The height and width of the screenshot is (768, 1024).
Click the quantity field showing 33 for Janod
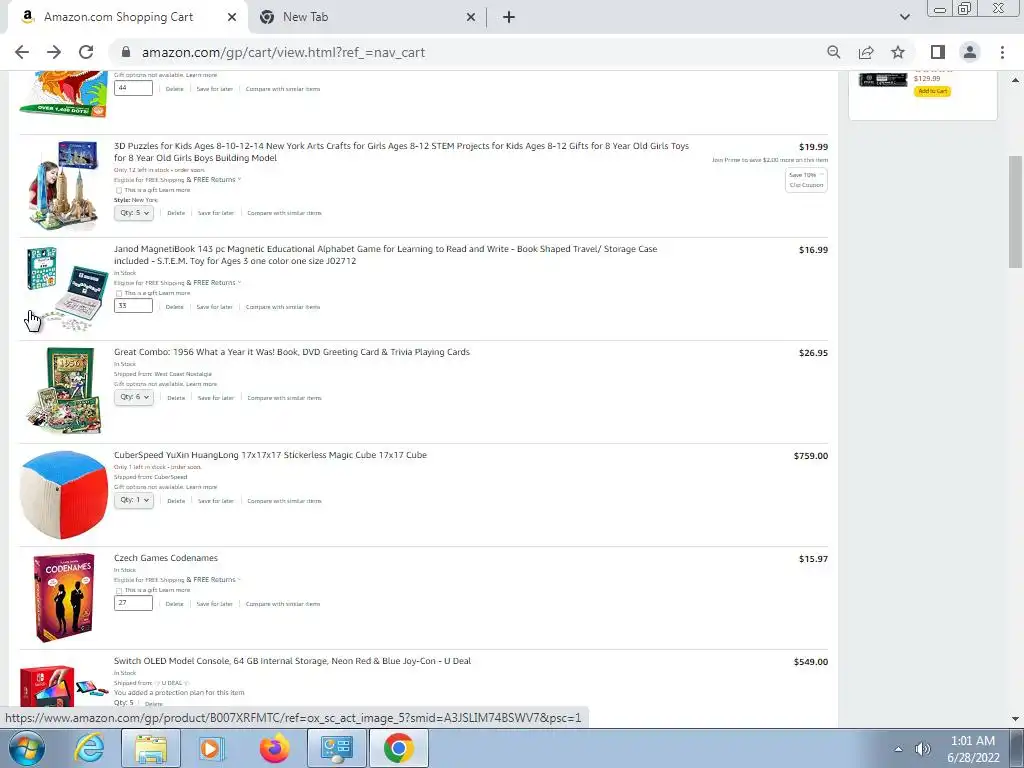(133, 306)
